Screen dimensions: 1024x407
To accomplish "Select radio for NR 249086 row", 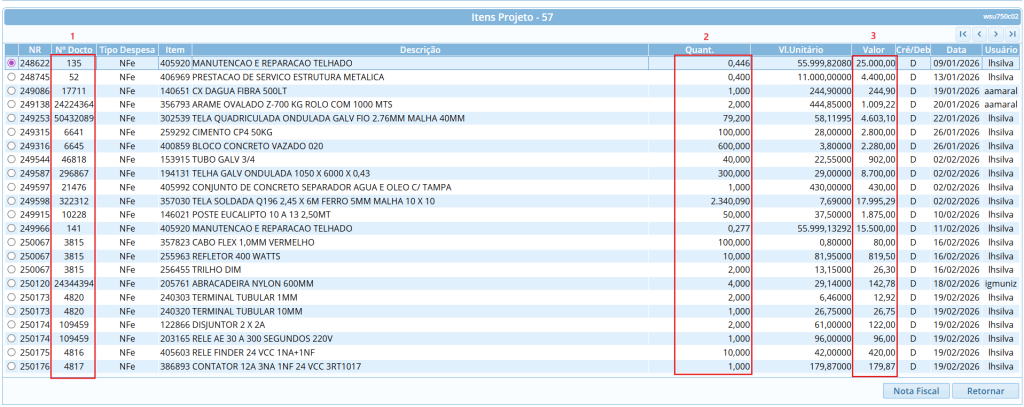I will pyautogui.click(x=11, y=90).
